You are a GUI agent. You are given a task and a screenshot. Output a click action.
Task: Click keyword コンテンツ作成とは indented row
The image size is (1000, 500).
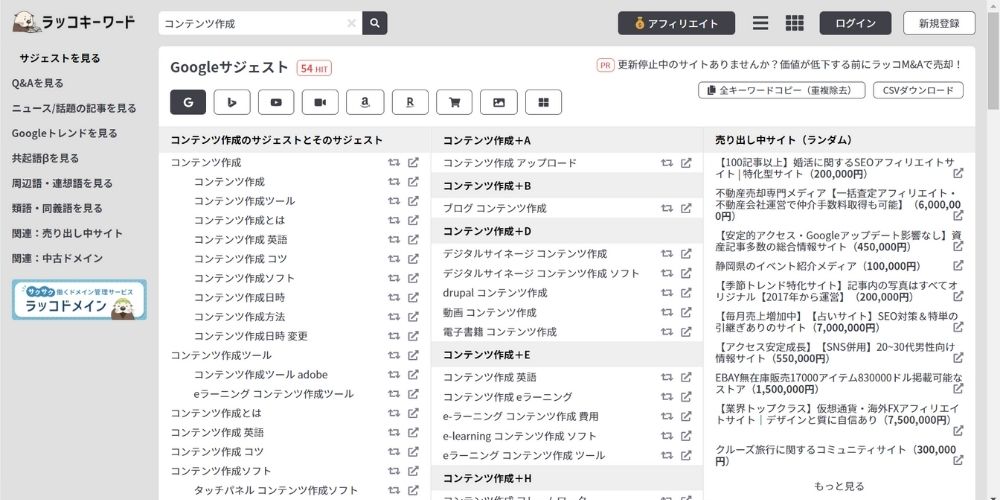coord(239,220)
